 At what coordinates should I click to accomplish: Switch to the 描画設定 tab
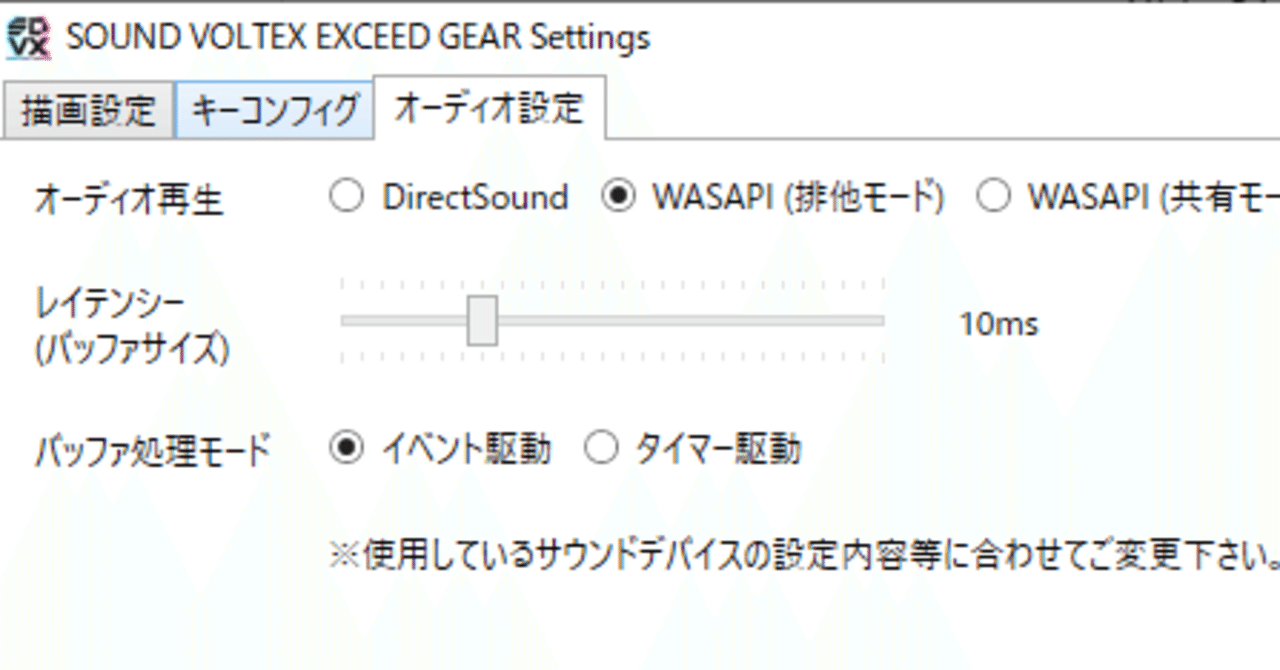point(88,110)
